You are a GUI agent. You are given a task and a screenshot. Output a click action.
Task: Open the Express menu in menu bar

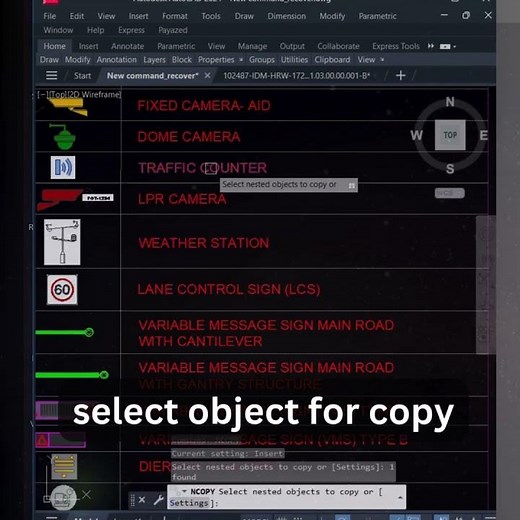[131, 30]
